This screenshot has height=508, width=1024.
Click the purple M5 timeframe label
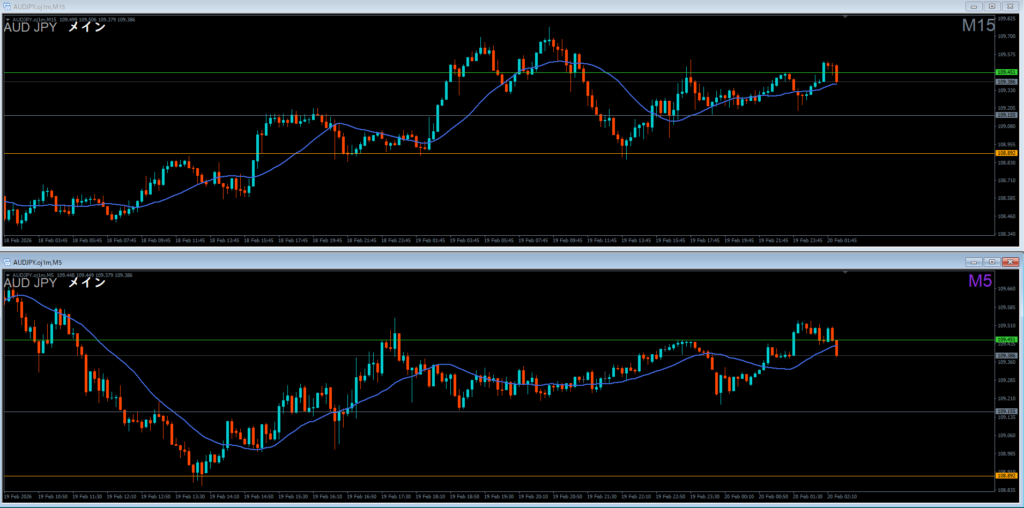click(x=979, y=282)
